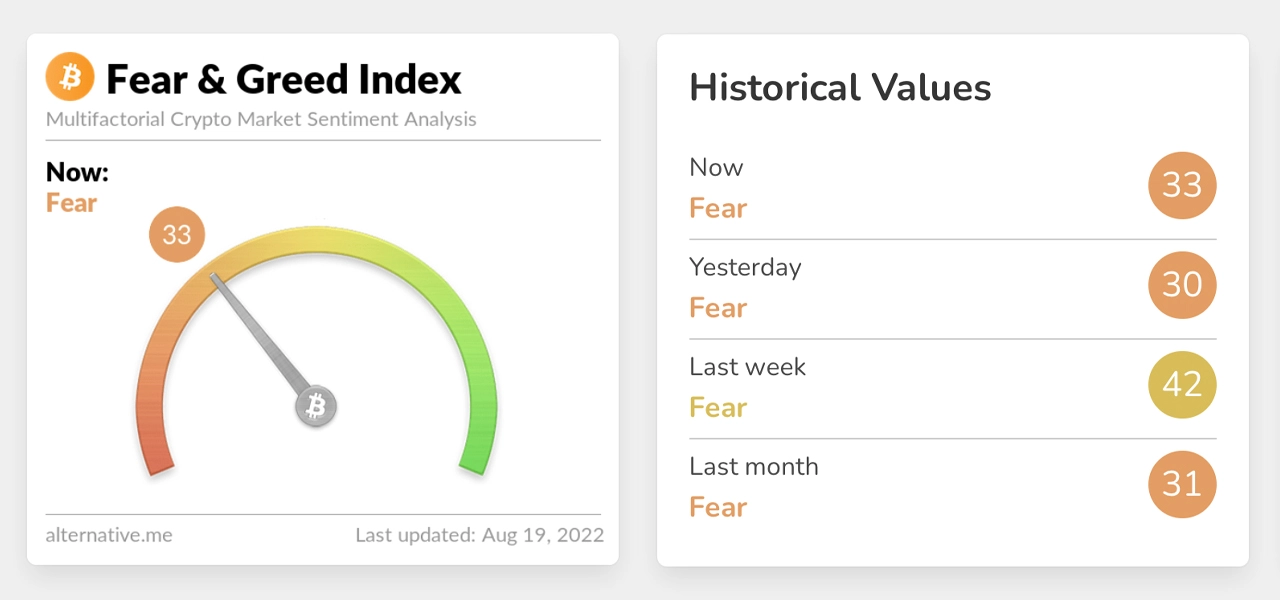Open the alternative.me source link
Screen dimensions: 1280x600
[x=109, y=535]
